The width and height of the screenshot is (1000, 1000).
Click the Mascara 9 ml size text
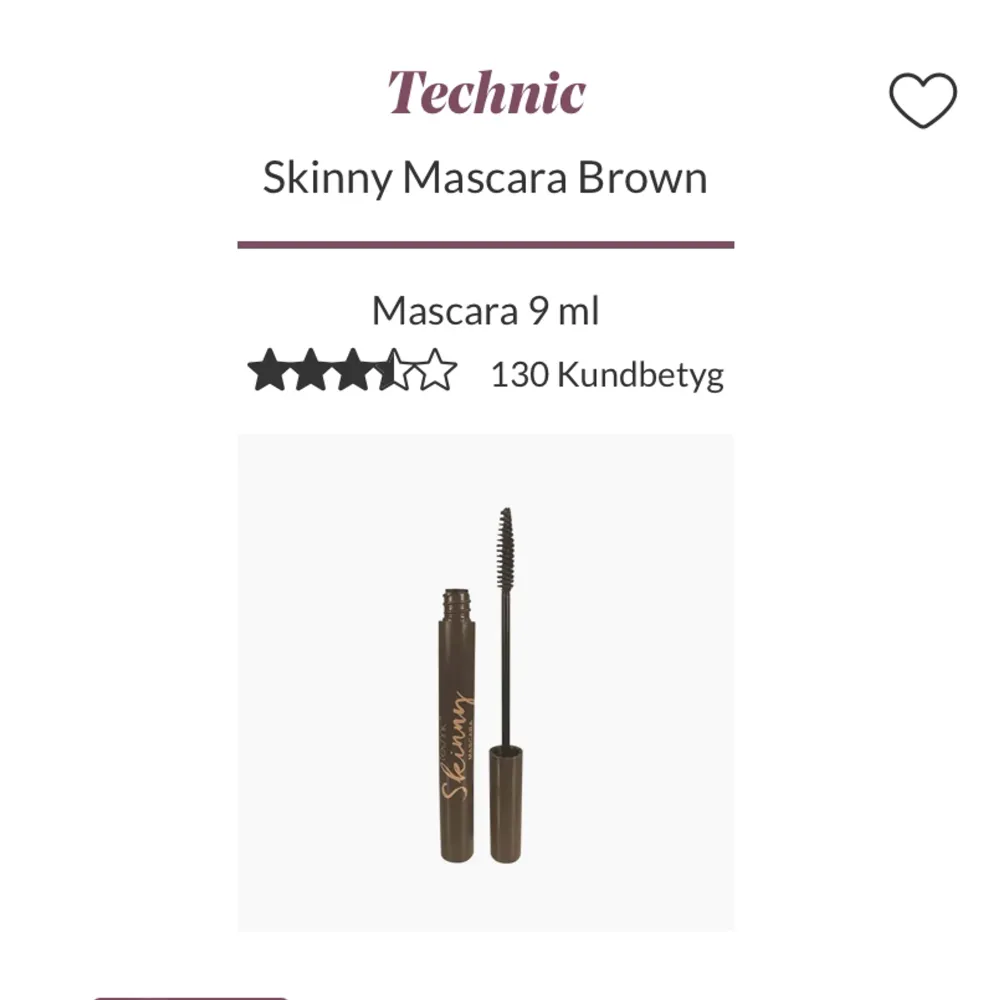[x=485, y=311]
